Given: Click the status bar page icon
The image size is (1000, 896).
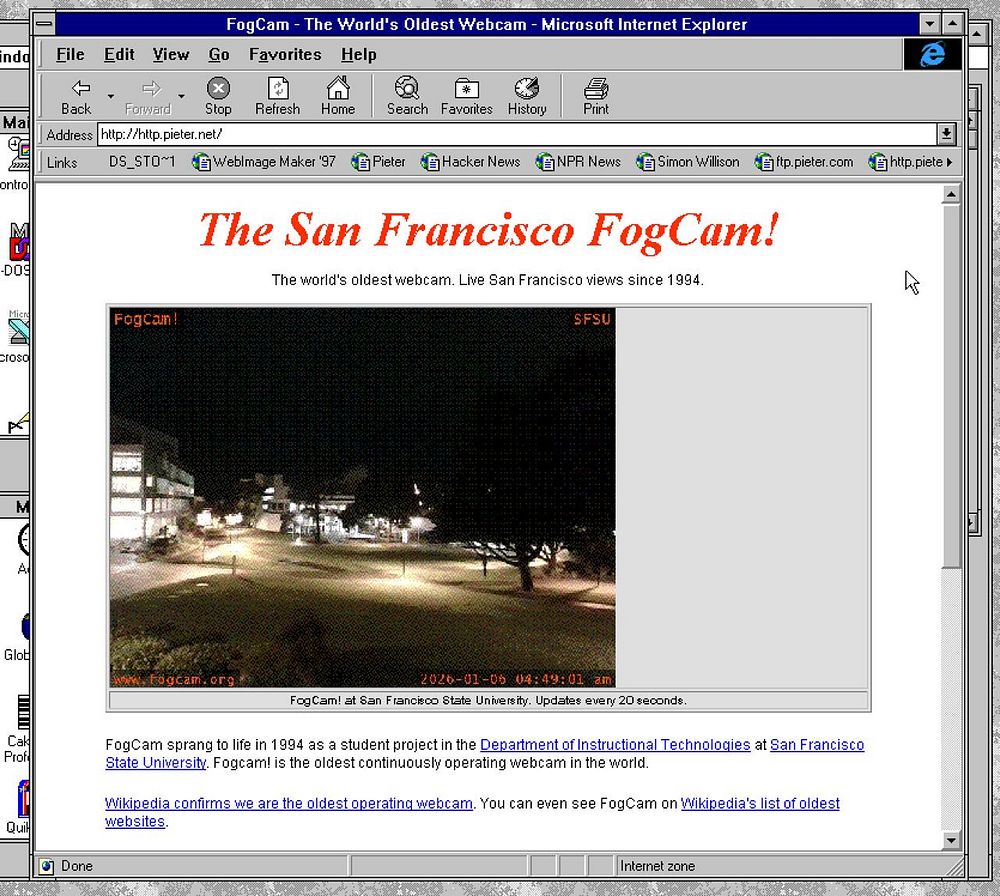Looking at the screenshot, I should [46, 866].
